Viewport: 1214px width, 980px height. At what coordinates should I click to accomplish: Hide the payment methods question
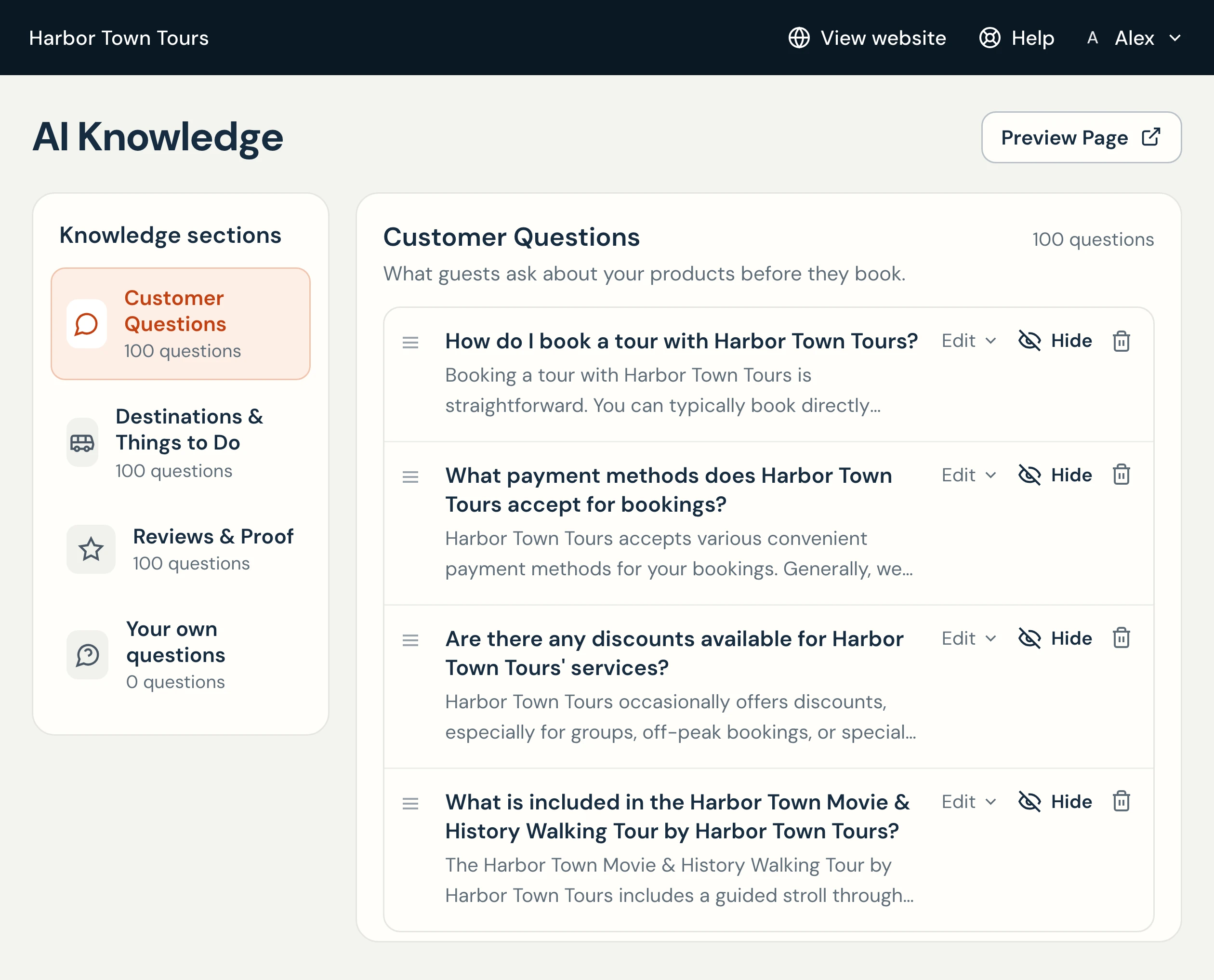point(1055,475)
